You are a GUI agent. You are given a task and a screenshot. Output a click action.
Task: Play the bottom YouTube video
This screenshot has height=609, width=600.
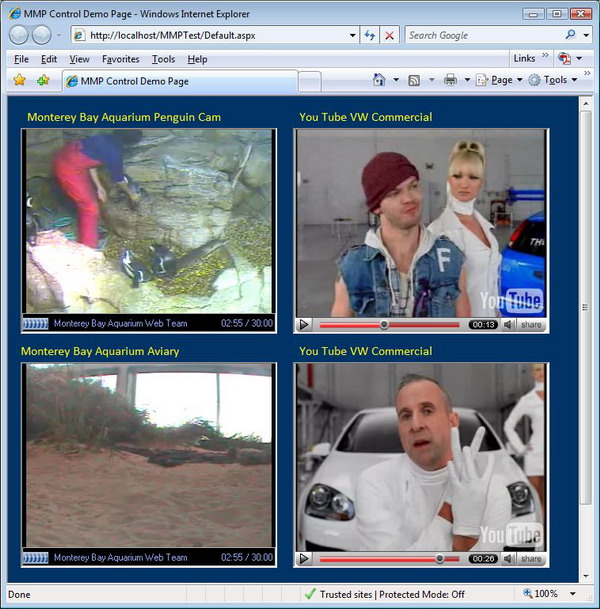click(x=304, y=559)
